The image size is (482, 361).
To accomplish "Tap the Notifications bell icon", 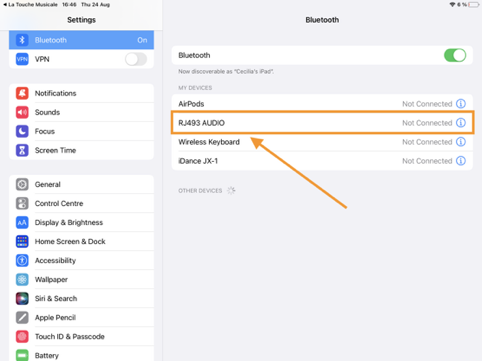I will point(22,93).
